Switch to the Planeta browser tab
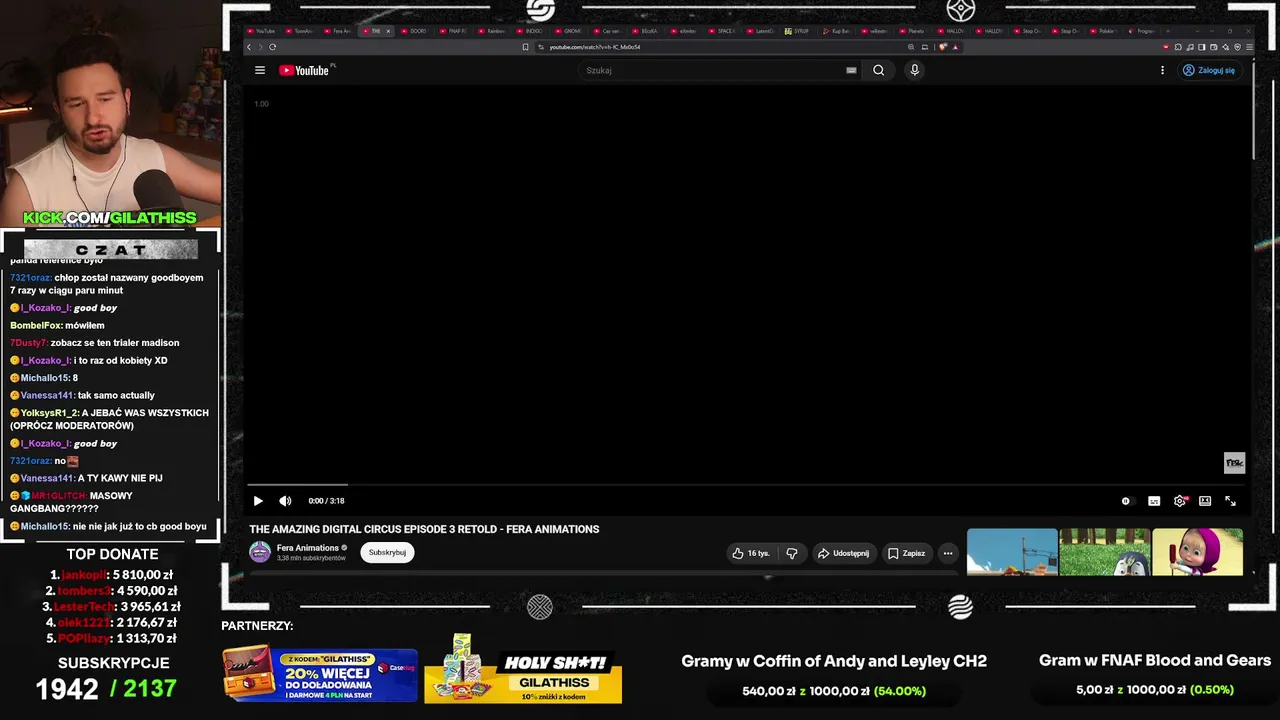Screen dimensions: 1280x720 [913, 31]
